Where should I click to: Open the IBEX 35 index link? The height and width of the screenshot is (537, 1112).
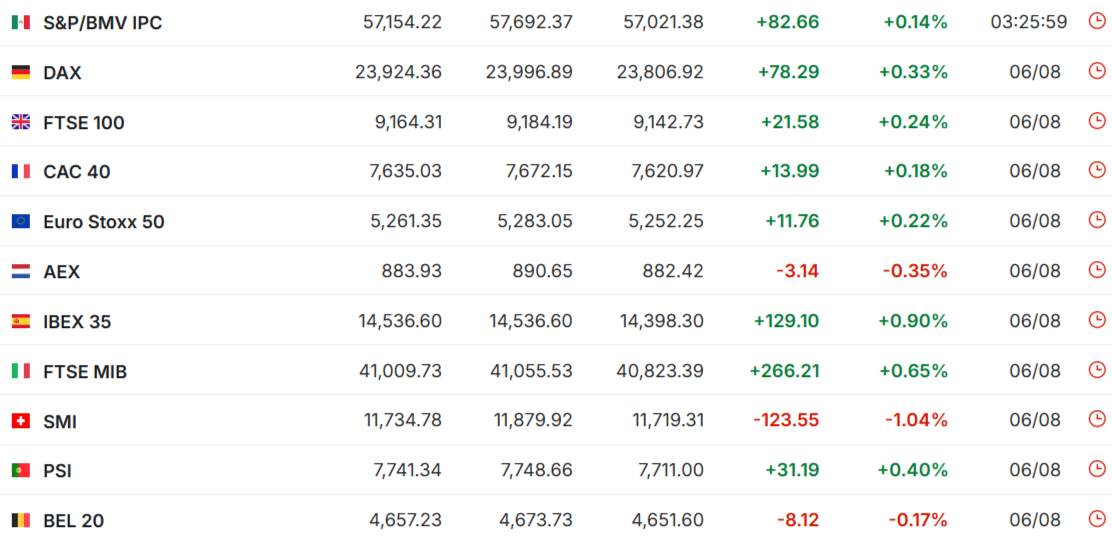pyautogui.click(x=77, y=322)
